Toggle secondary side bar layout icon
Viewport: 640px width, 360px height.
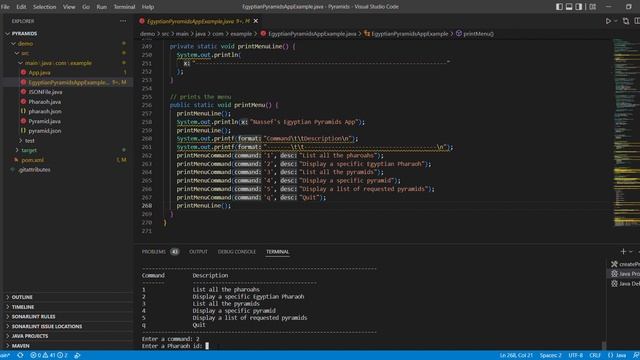tap(578, 7)
